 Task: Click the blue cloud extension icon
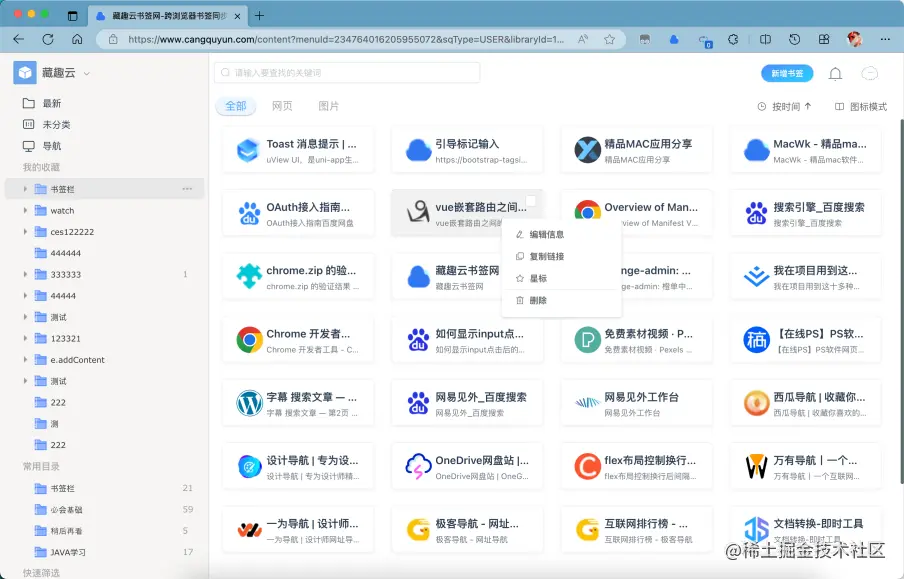point(674,39)
